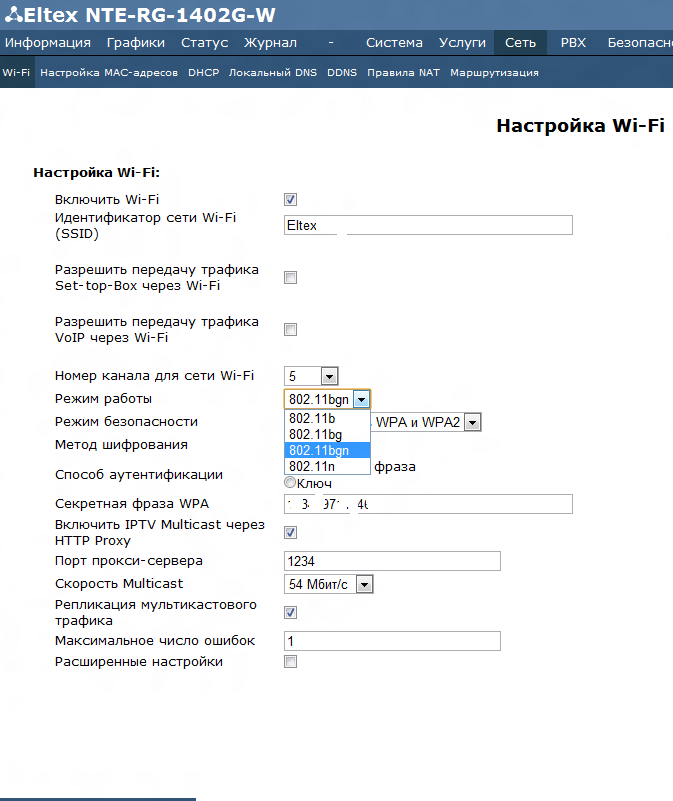
Task: Click the Секретная фраза WPA input field
Action: pos(428,504)
